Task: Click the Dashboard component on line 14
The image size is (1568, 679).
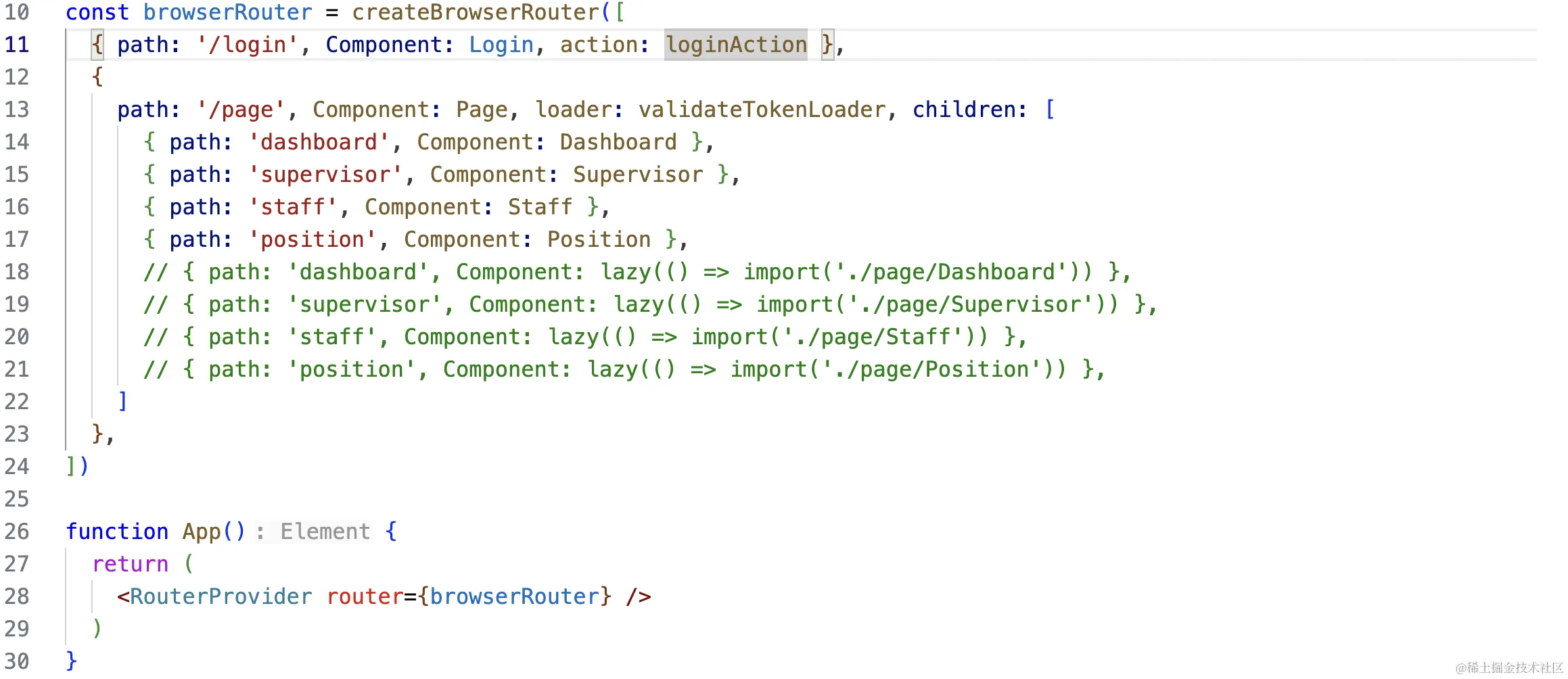Action: (x=618, y=142)
